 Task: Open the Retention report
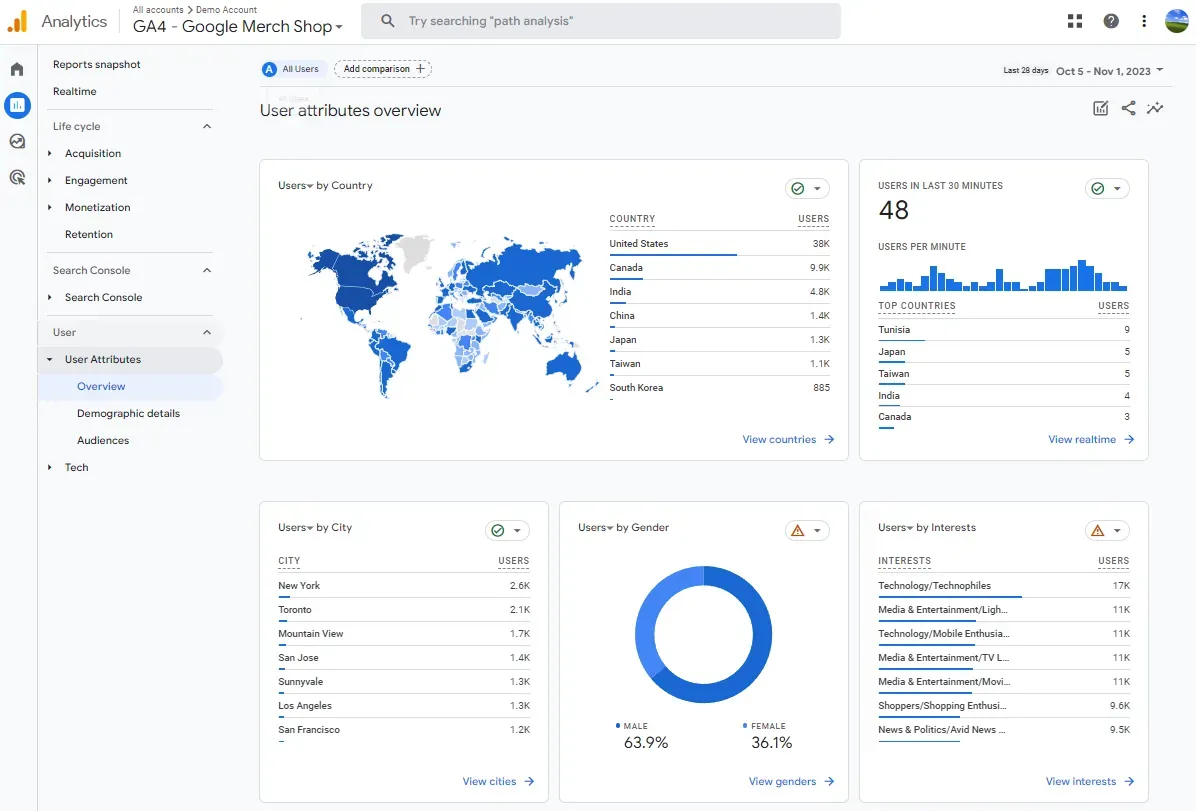tap(88, 235)
